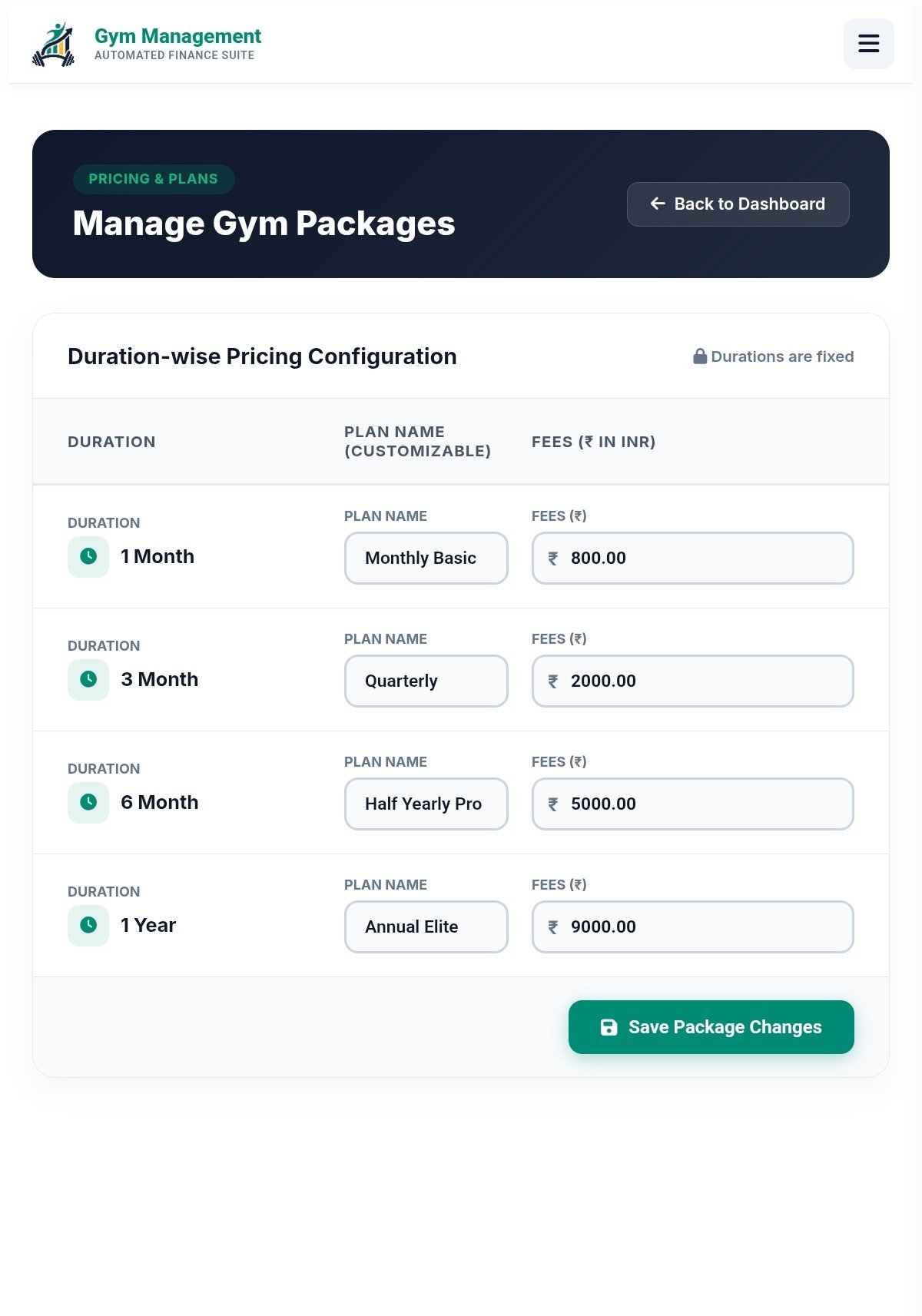This screenshot has height=1316, width=922.
Task: Click the floppy disk save icon
Action: click(609, 1027)
